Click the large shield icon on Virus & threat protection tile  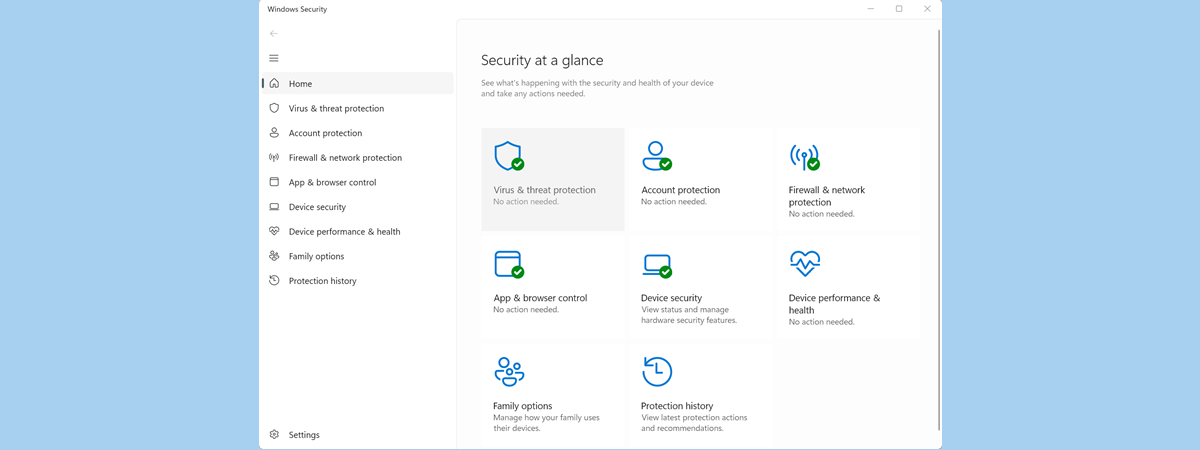pos(509,156)
